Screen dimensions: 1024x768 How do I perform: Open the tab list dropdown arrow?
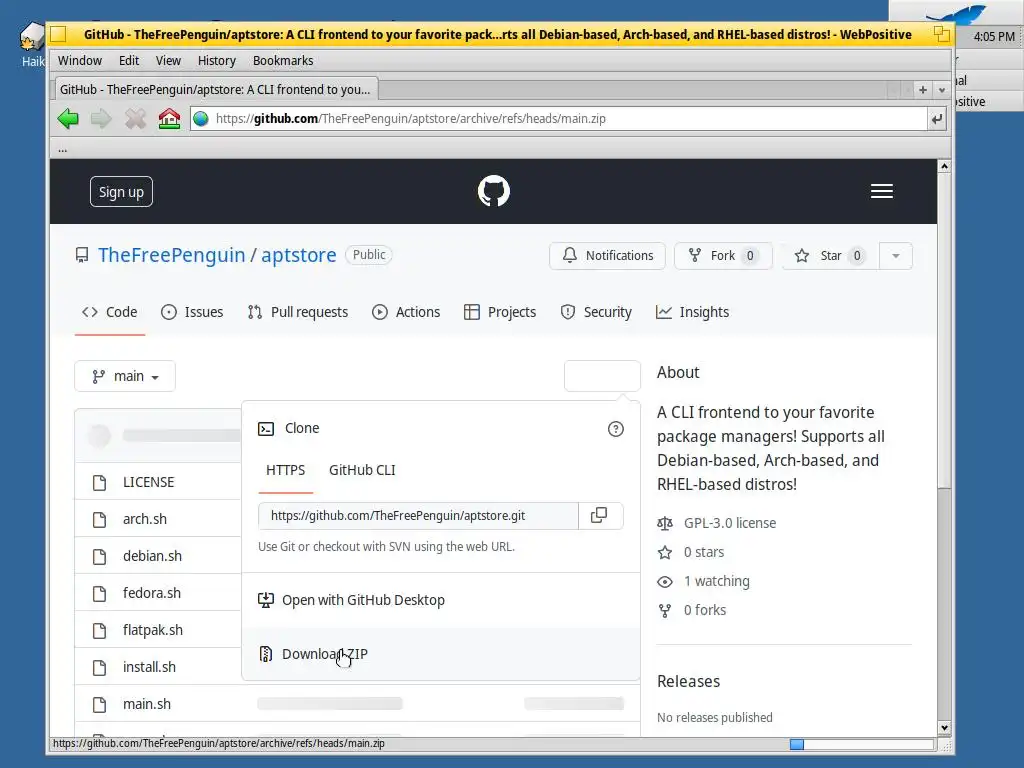[x=941, y=90]
